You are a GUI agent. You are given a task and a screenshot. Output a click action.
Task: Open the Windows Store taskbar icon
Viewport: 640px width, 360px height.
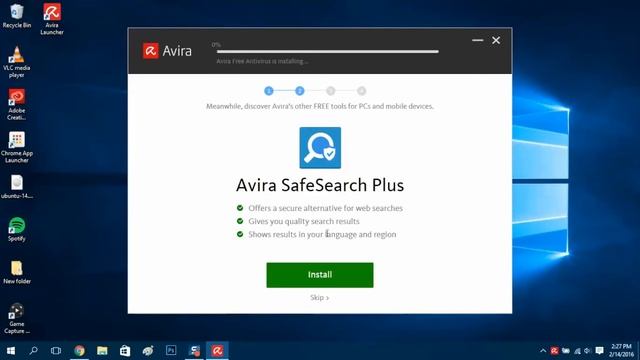tap(125, 351)
